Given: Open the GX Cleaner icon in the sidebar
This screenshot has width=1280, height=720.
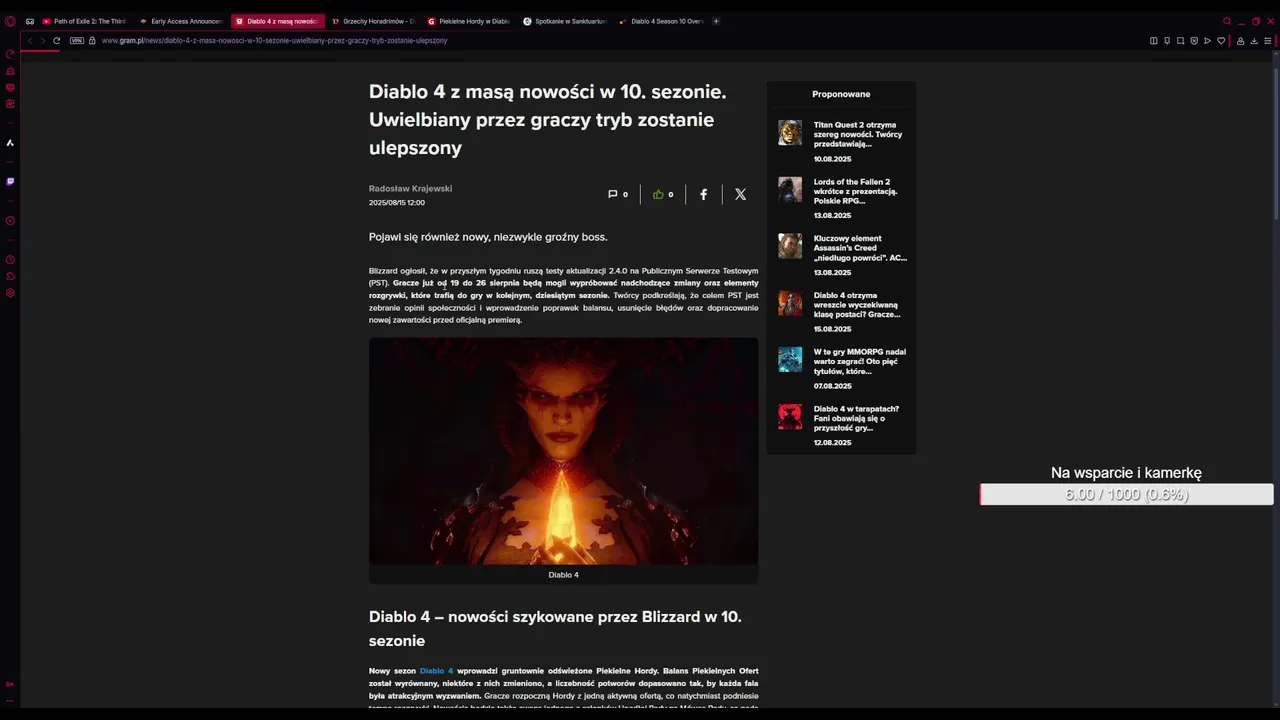Looking at the screenshot, I should coord(10,71).
